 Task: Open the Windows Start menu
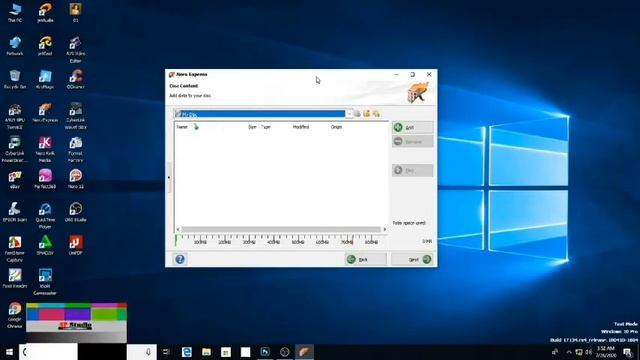click(9, 352)
